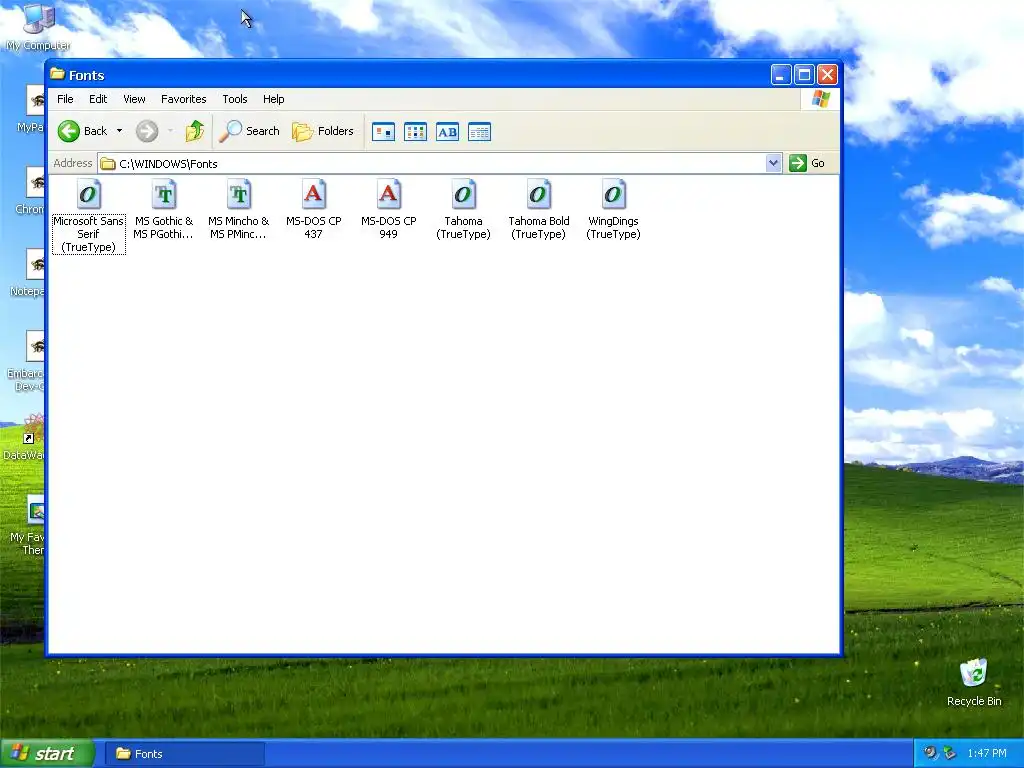Open the File menu
Image resolution: width=1024 pixels, height=768 pixels.
click(x=65, y=99)
